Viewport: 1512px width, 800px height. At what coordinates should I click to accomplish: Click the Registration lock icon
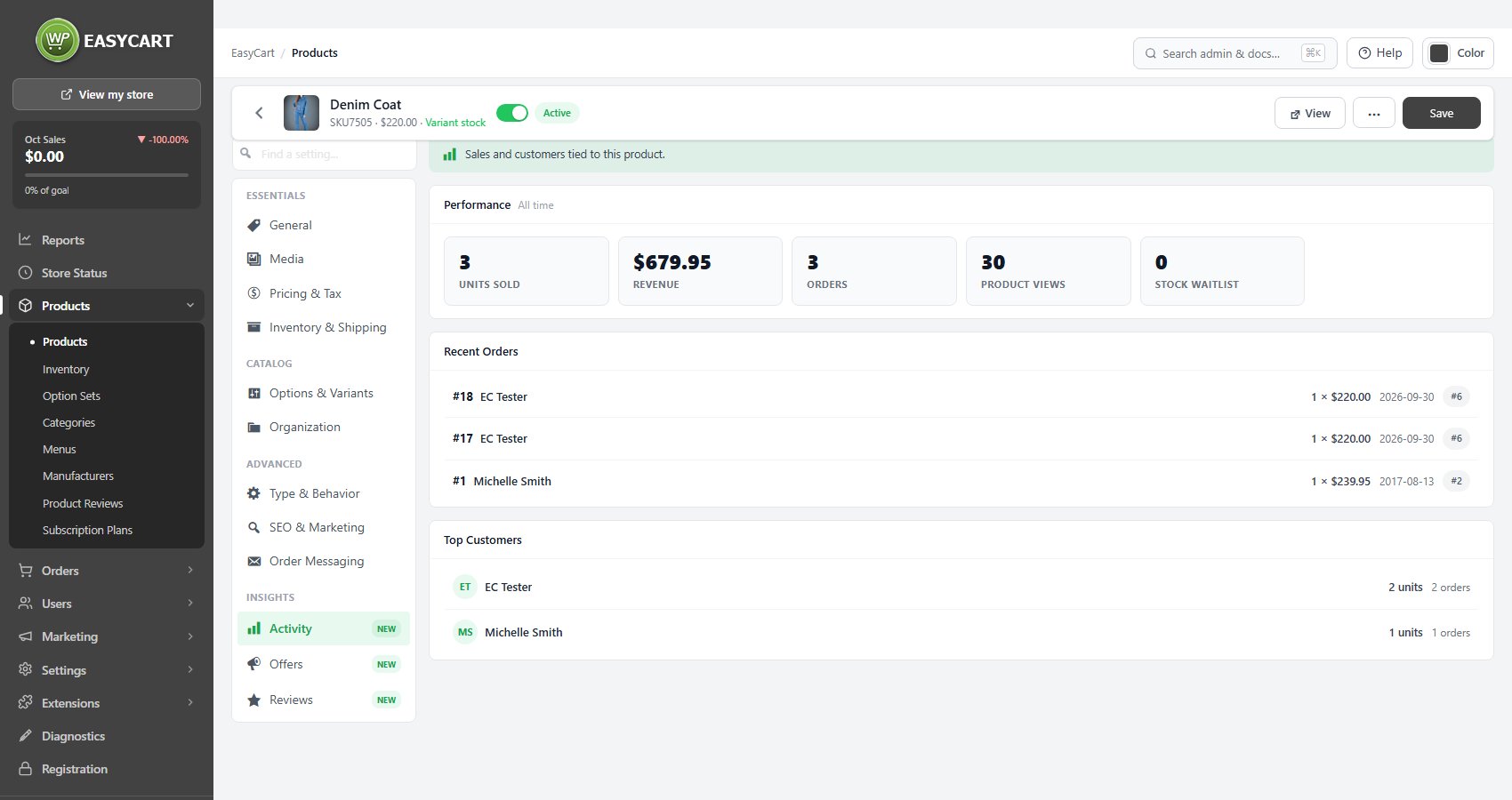coord(25,769)
